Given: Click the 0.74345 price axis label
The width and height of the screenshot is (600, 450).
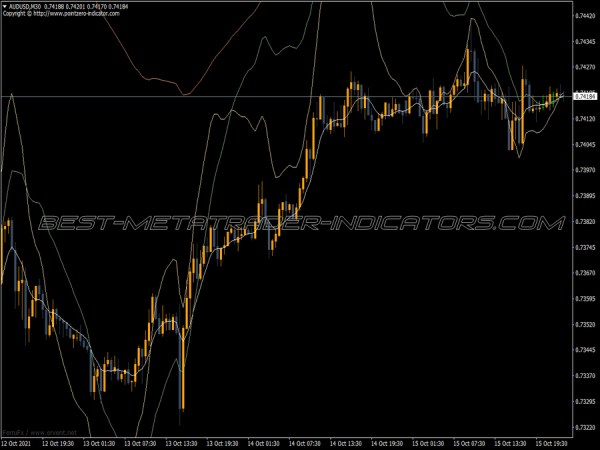Looking at the screenshot, I should pos(585,41).
